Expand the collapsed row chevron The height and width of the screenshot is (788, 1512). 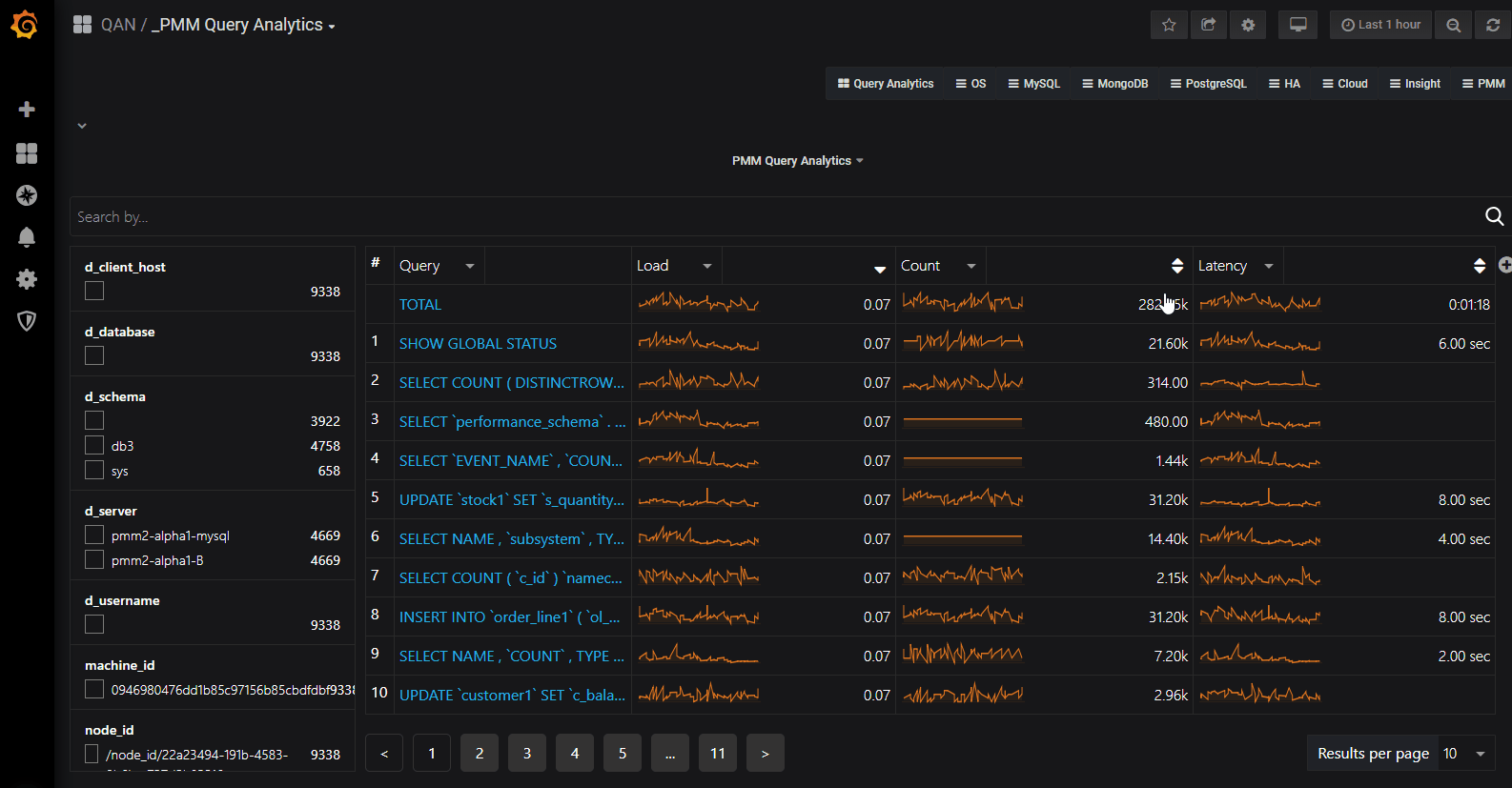[x=82, y=126]
